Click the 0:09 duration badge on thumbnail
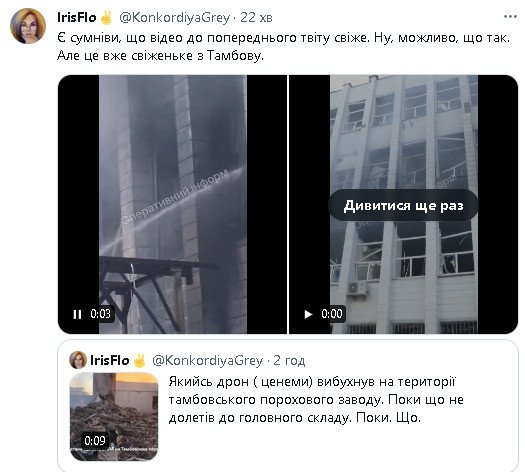The height and width of the screenshot is (472, 525). [x=95, y=440]
